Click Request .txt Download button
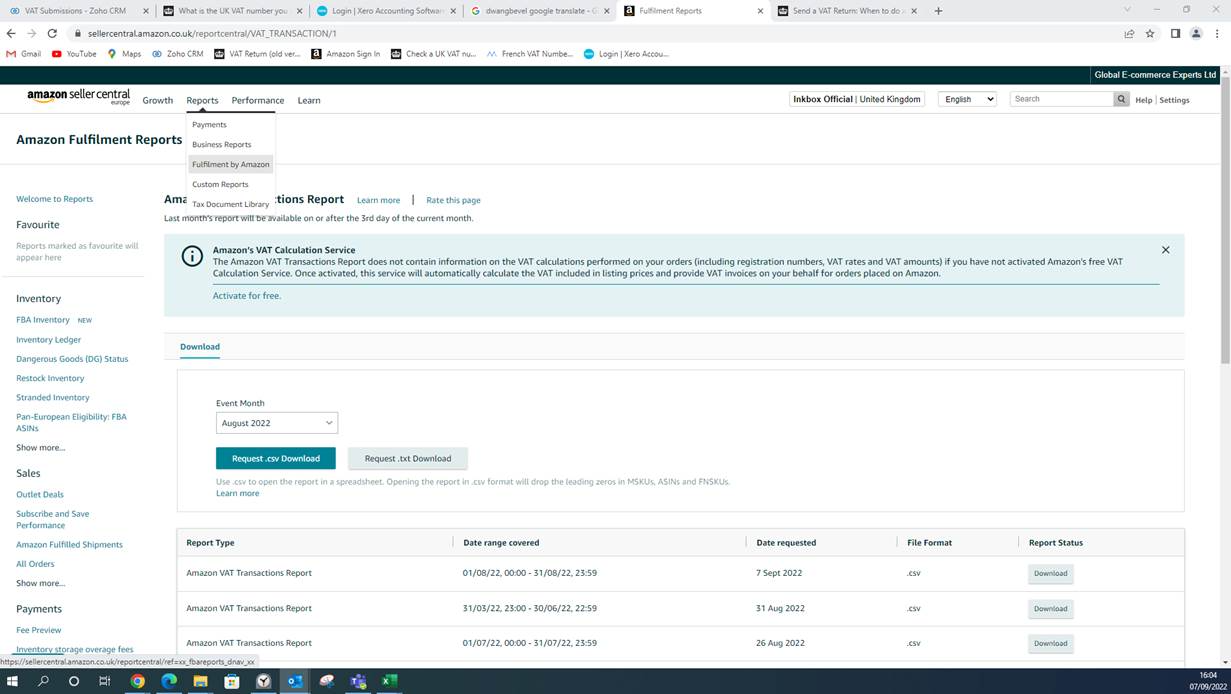 pos(408,458)
